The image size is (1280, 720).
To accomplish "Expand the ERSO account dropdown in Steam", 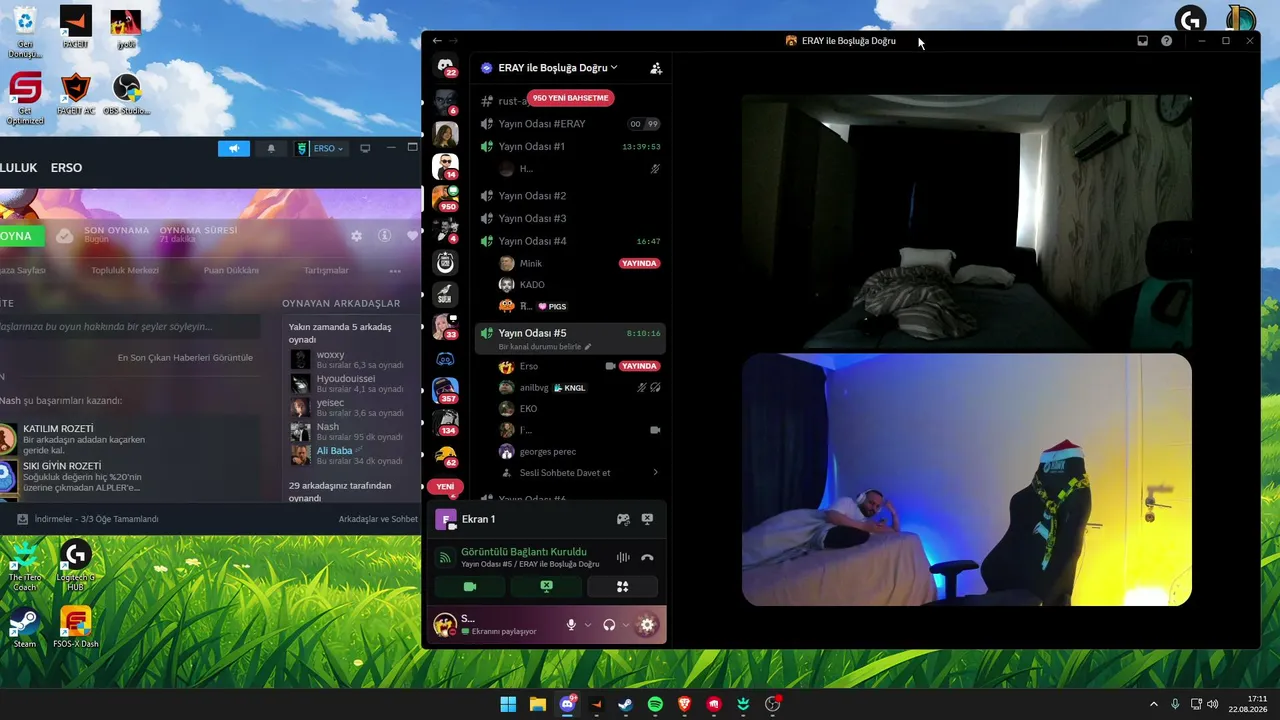I will coord(321,149).
